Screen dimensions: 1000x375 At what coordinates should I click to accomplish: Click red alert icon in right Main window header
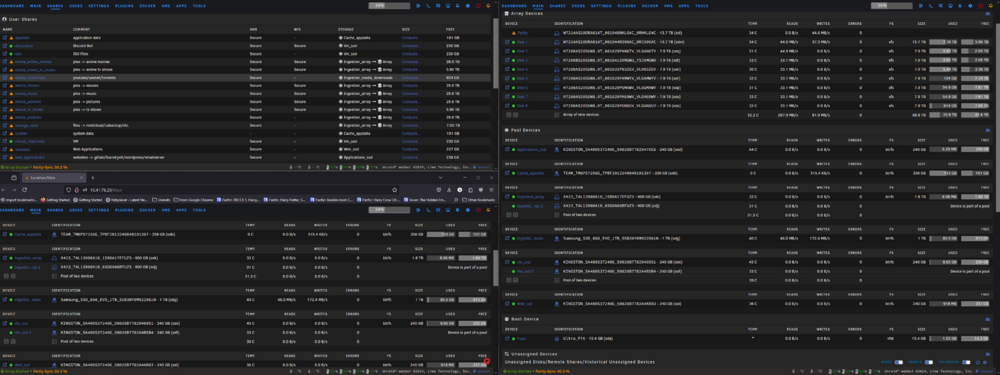click(979, 6)
